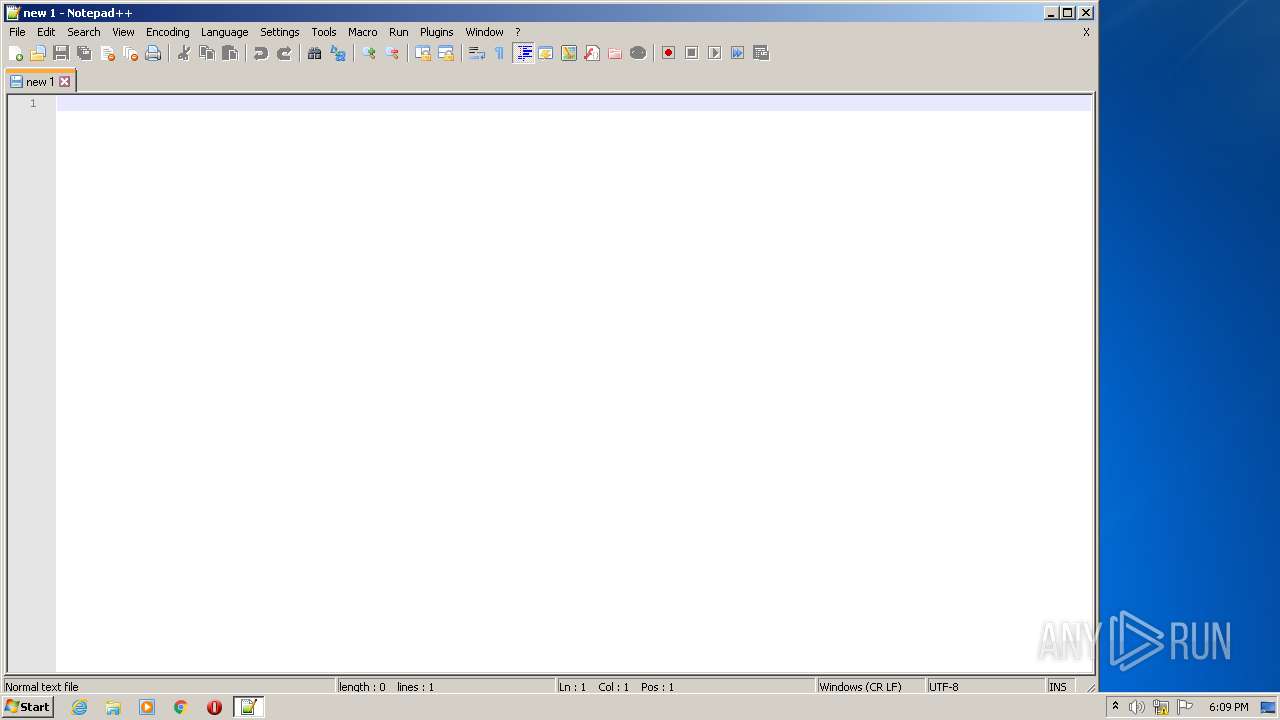The width and height of the screenshot is (1280, 720).
Task: Open the Encoding menu
Action: click(168, 32)
